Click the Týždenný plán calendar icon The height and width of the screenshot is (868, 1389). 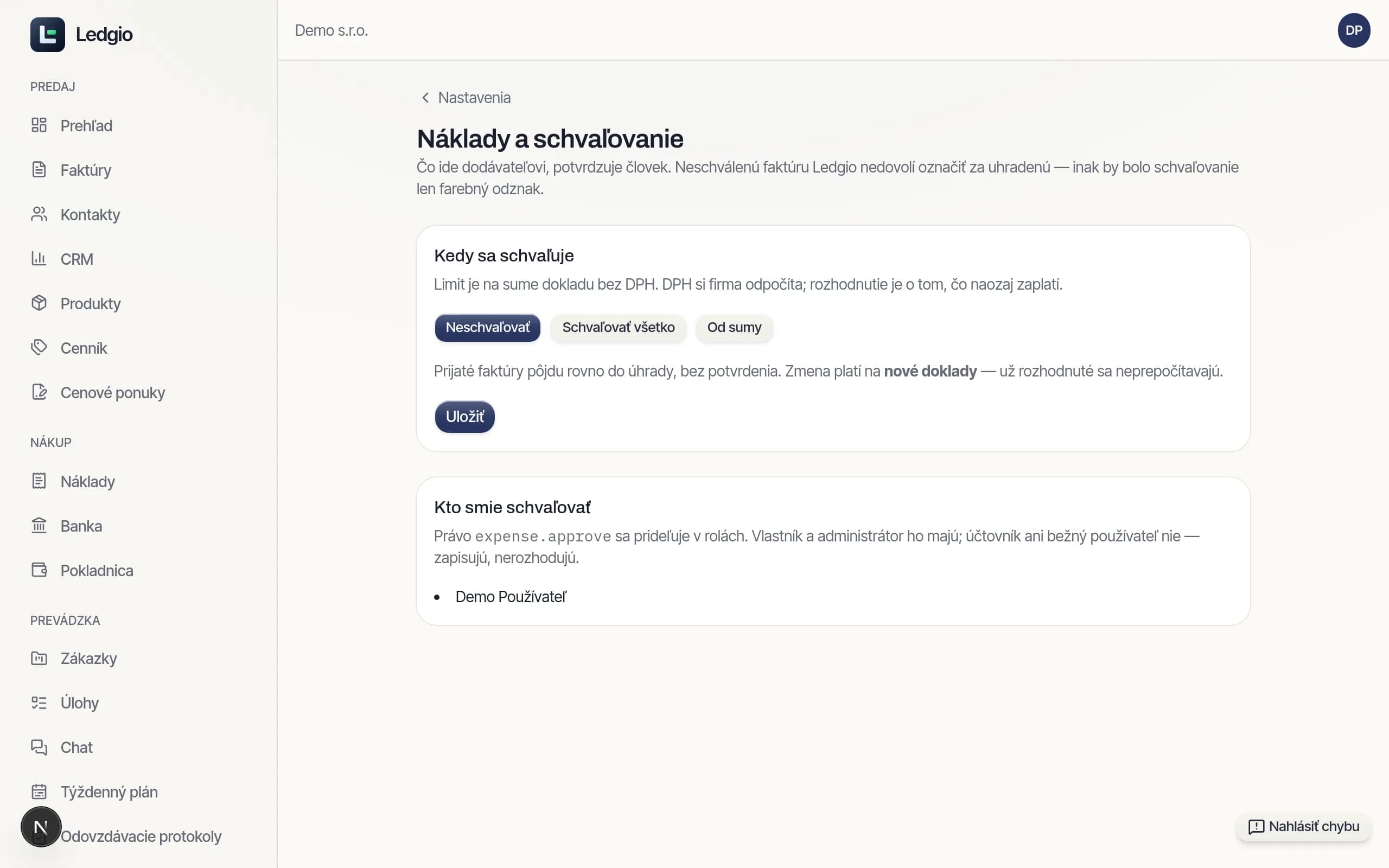[x=39, y=792]
